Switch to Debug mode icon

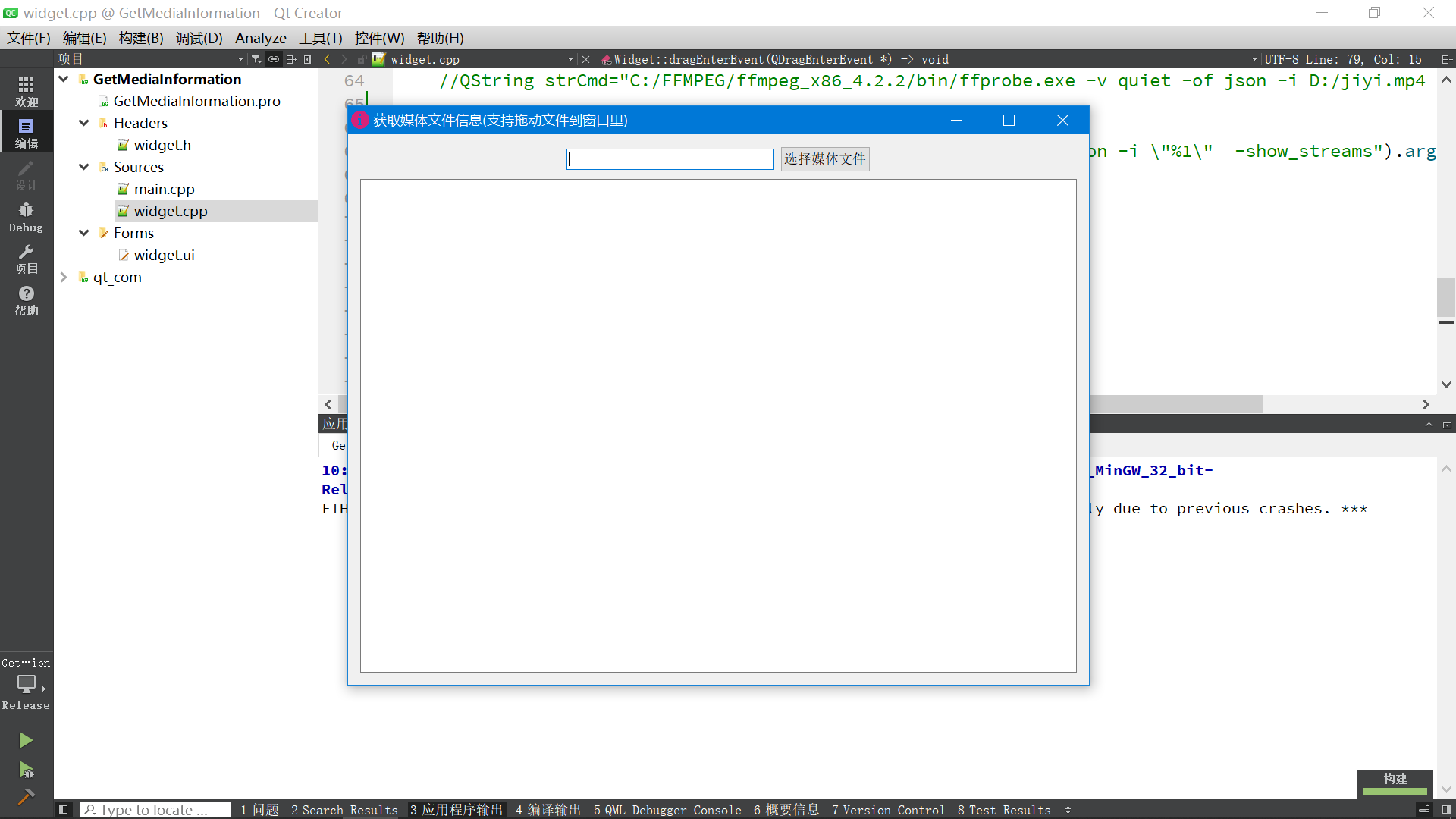click(x=26, y=216)
